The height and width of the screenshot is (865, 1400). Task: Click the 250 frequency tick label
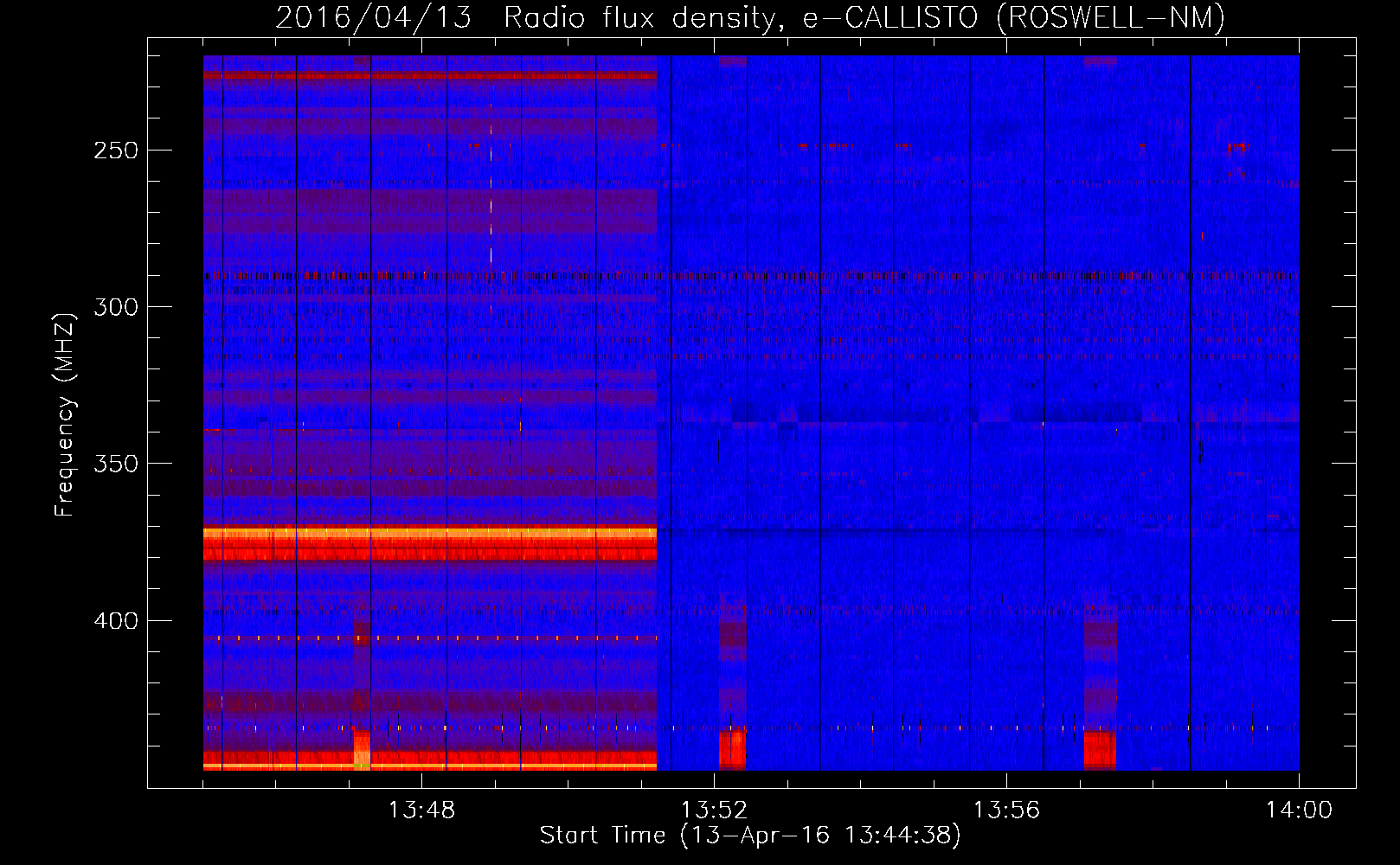click(116, 151)
